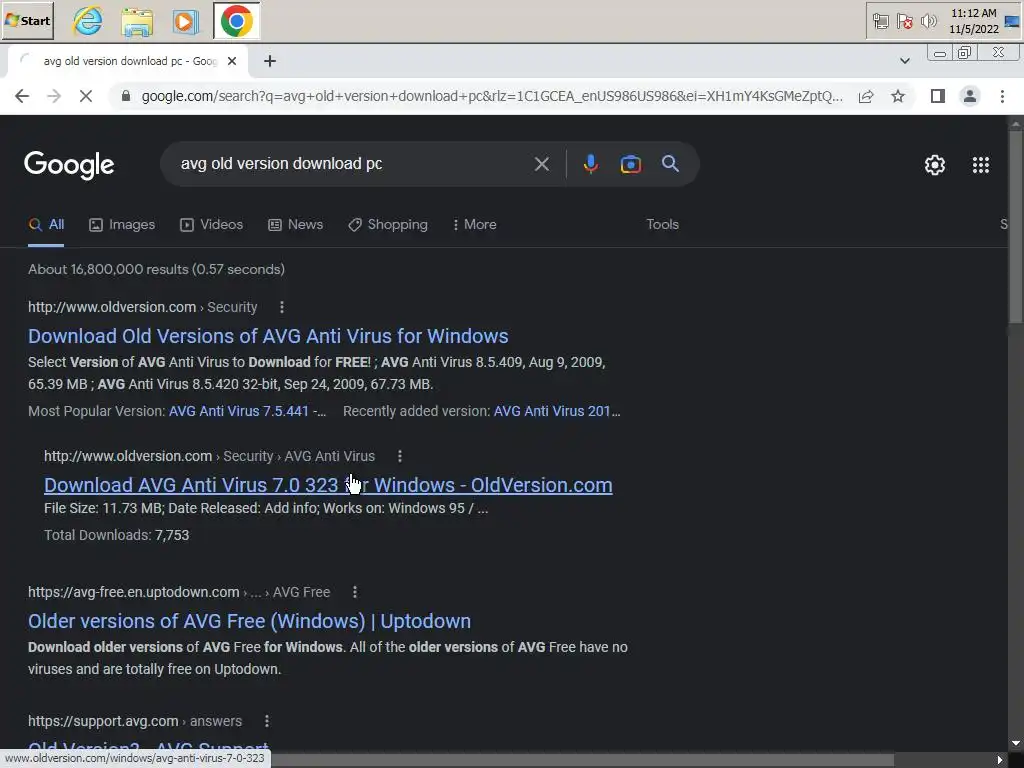
Task: Toggle the Chrome side panel
Action: pos(938,97)
